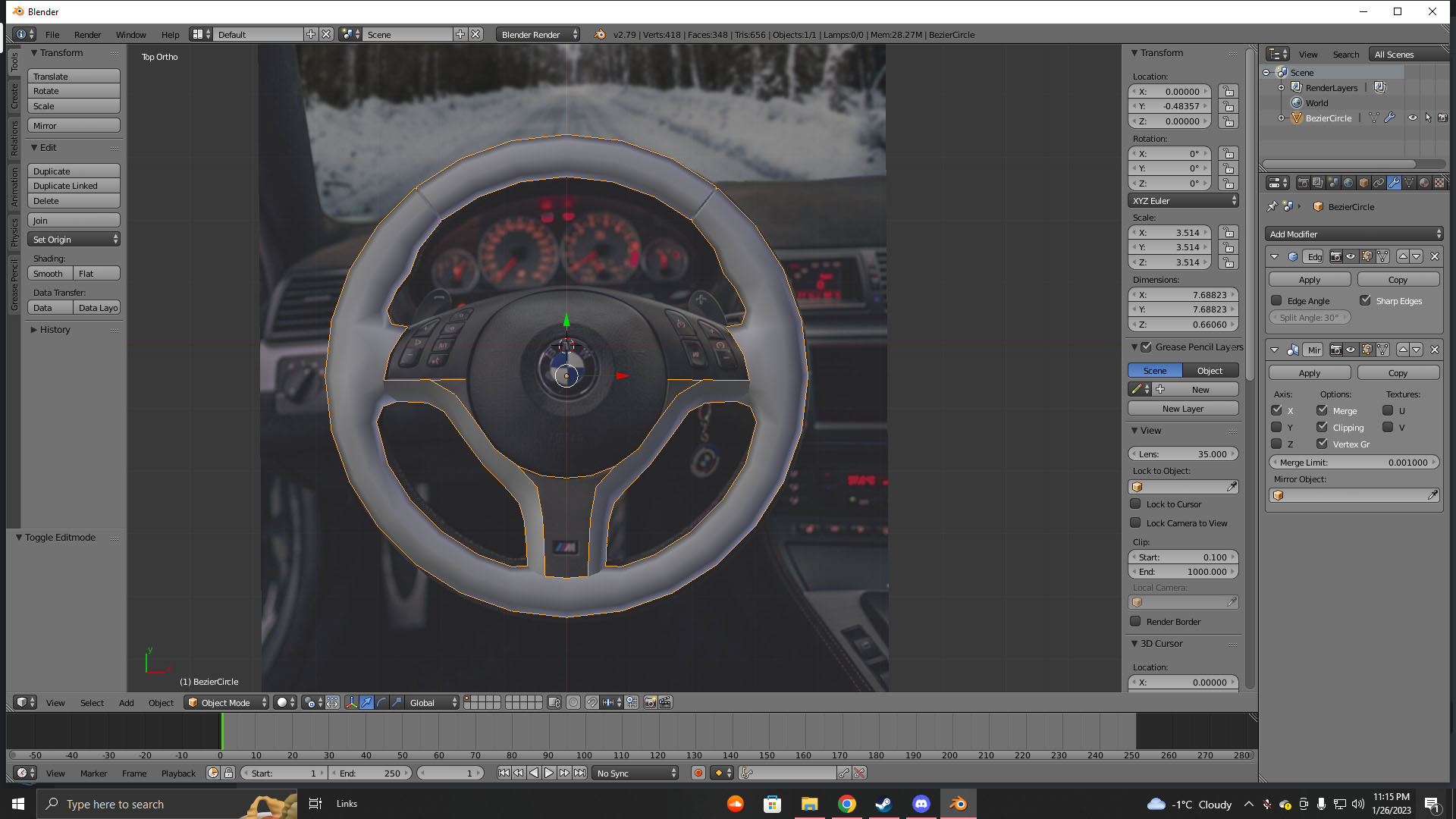Viewport: 1456px width, 819px height.
Task: Hide BezierCircle with outliner eye icon
Action: tap(1412, 118)
